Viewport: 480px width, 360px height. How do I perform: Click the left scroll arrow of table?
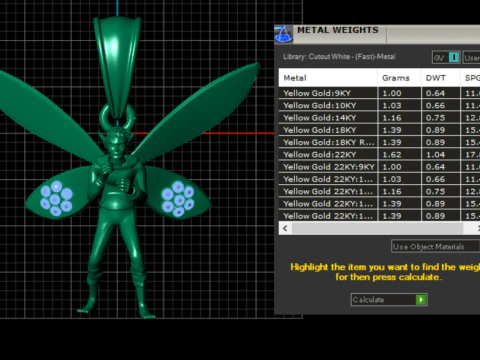pos(285,228)
